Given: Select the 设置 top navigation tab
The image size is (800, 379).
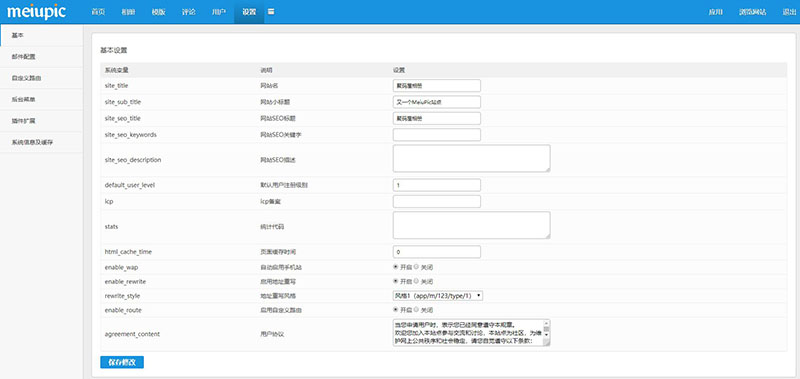Looking at the screenshot, I should (x=249, y=12).
